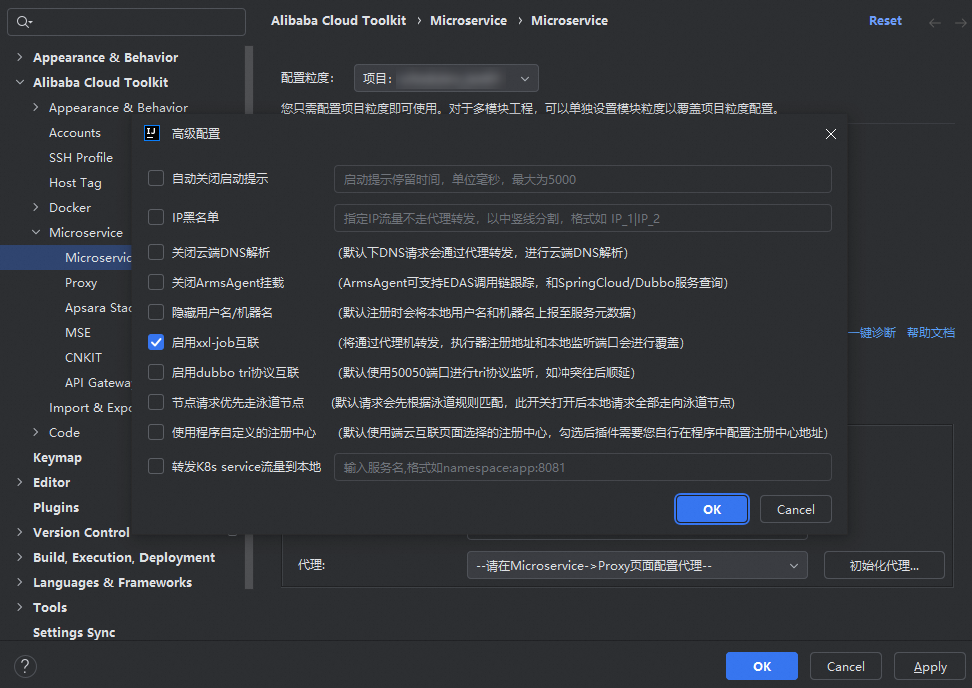Expand the Editor settings node
972x688 pixels.
[x=20, y=482]
